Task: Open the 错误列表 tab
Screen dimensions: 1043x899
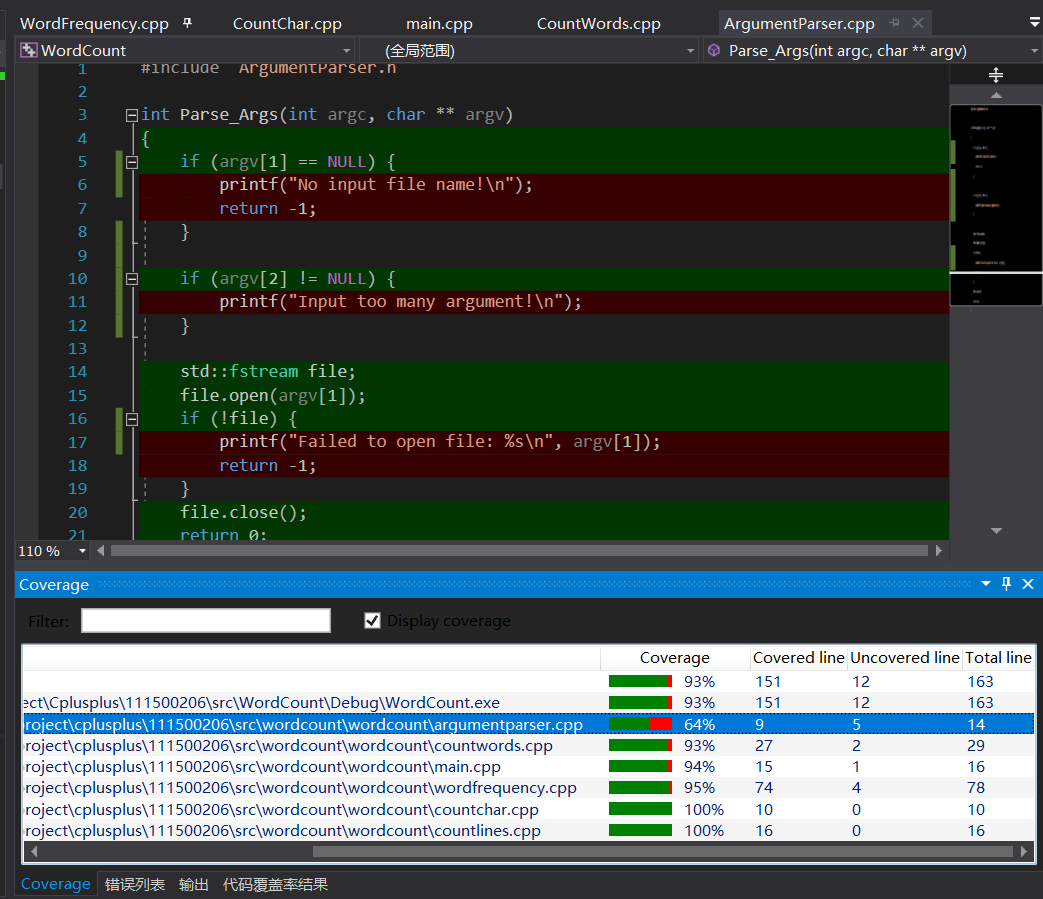Action: pos(135,884)
